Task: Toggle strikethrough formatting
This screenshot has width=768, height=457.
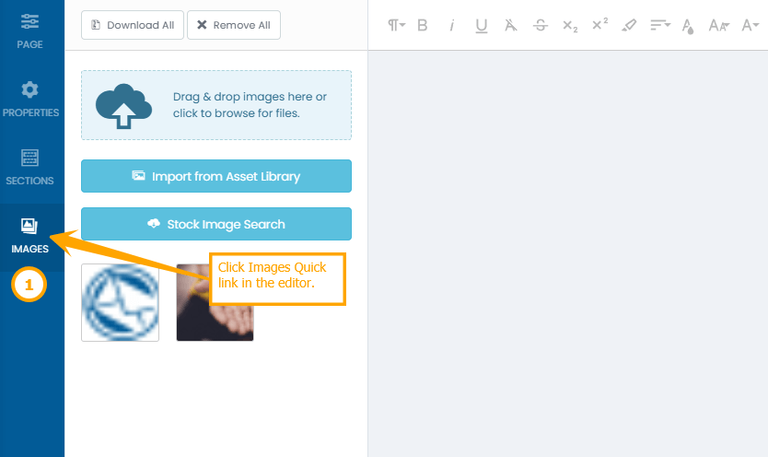Action: pos(540,25)
